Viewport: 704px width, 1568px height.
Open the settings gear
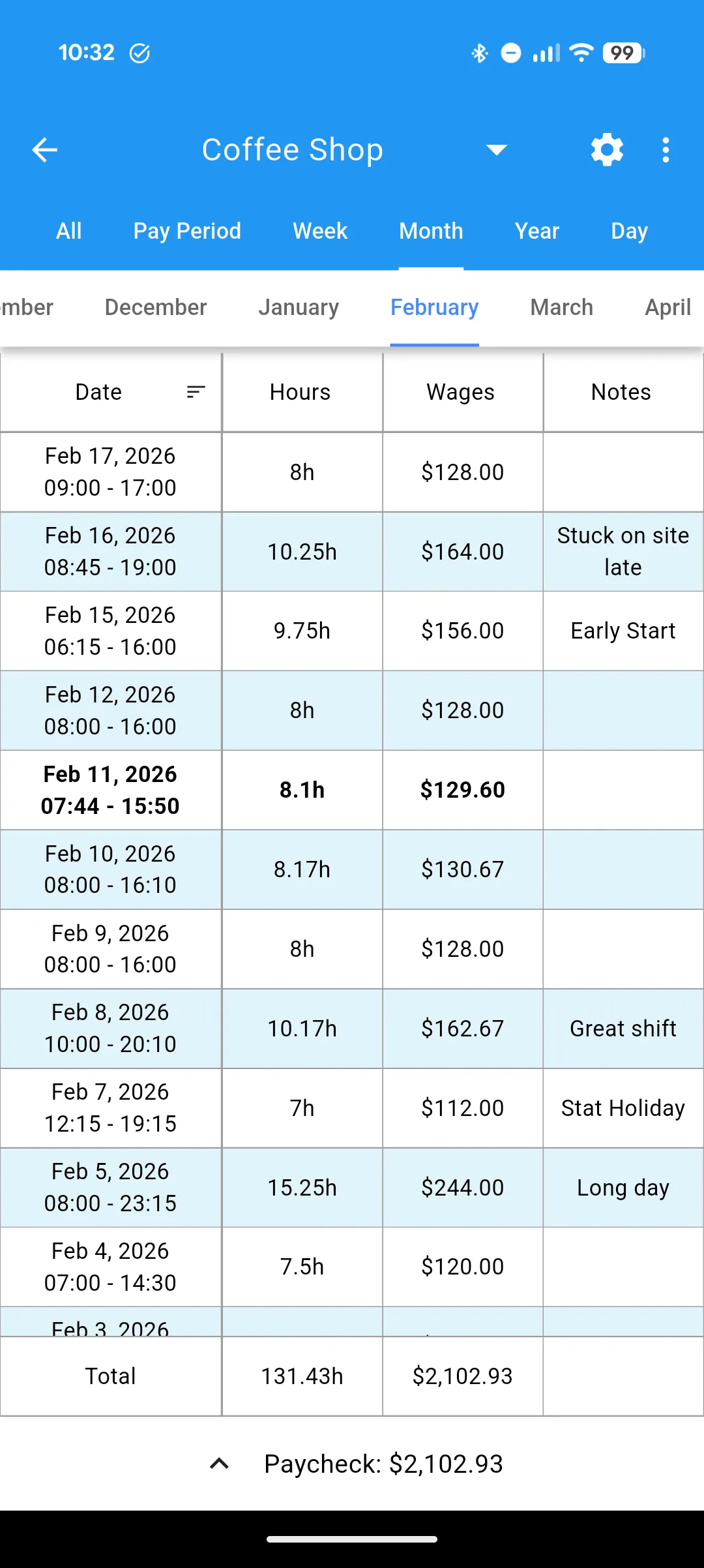click(x=606, y=149)
